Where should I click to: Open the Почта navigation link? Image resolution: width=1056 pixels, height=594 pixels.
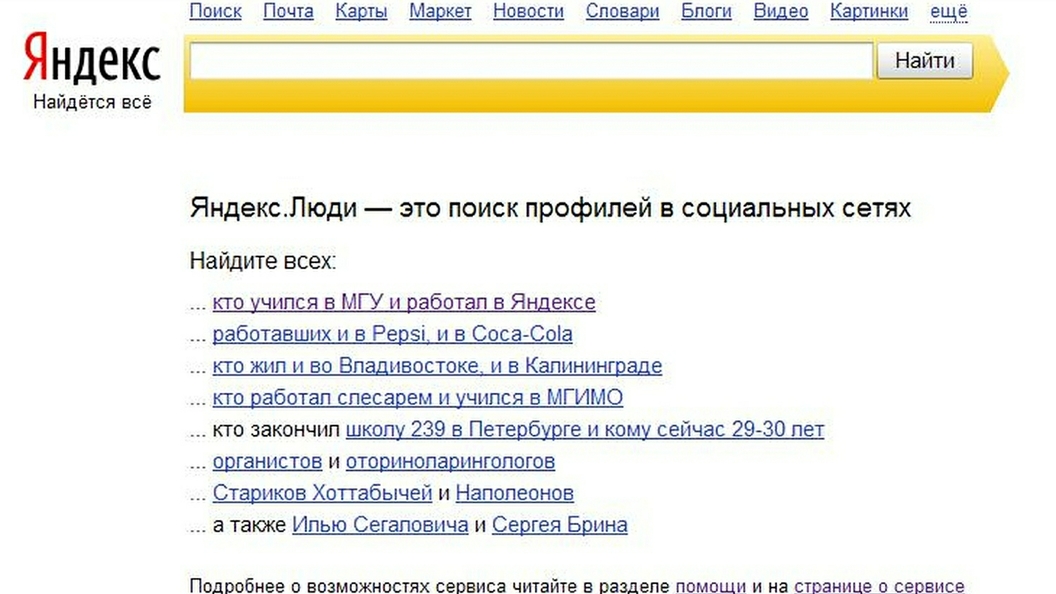pyautogui.click(x=288, y=11)
